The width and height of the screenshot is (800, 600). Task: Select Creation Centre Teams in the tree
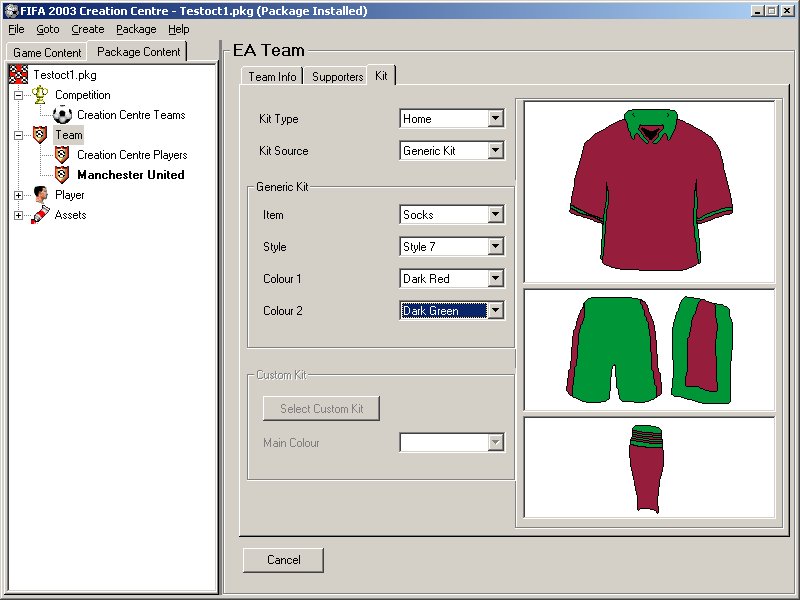coord(131,115)
